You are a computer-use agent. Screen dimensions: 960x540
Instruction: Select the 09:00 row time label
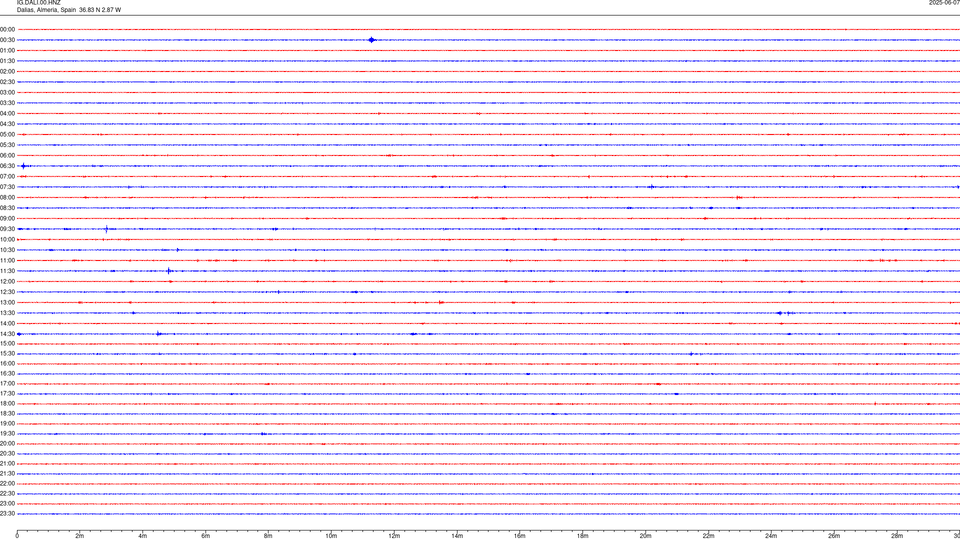[x=7, y=219]
